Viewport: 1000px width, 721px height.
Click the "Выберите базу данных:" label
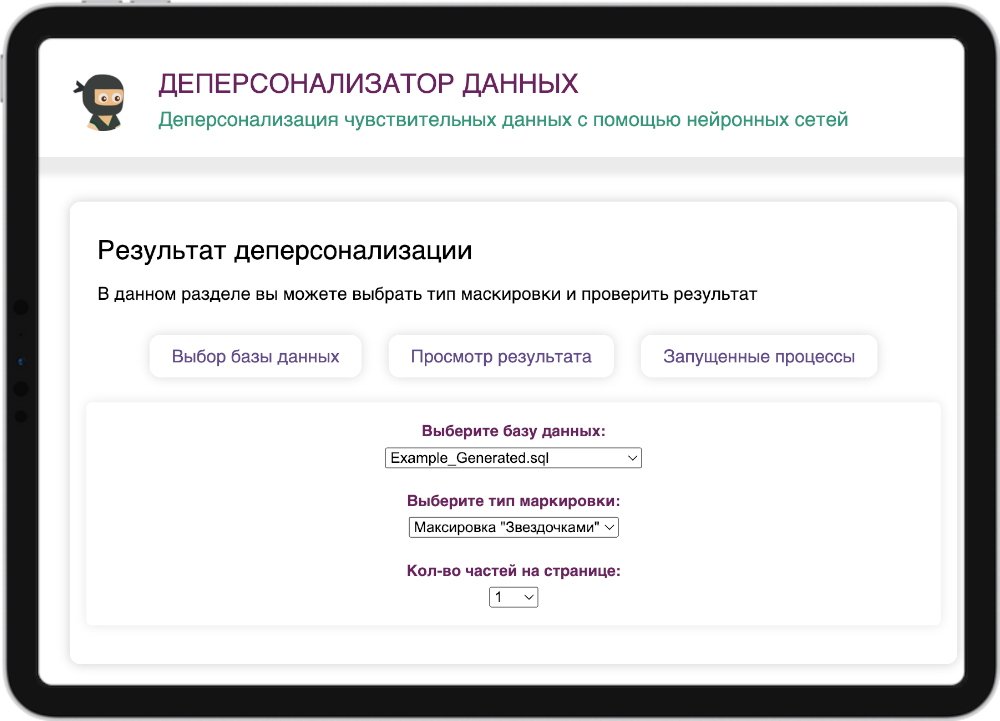(x=513, y=432)
